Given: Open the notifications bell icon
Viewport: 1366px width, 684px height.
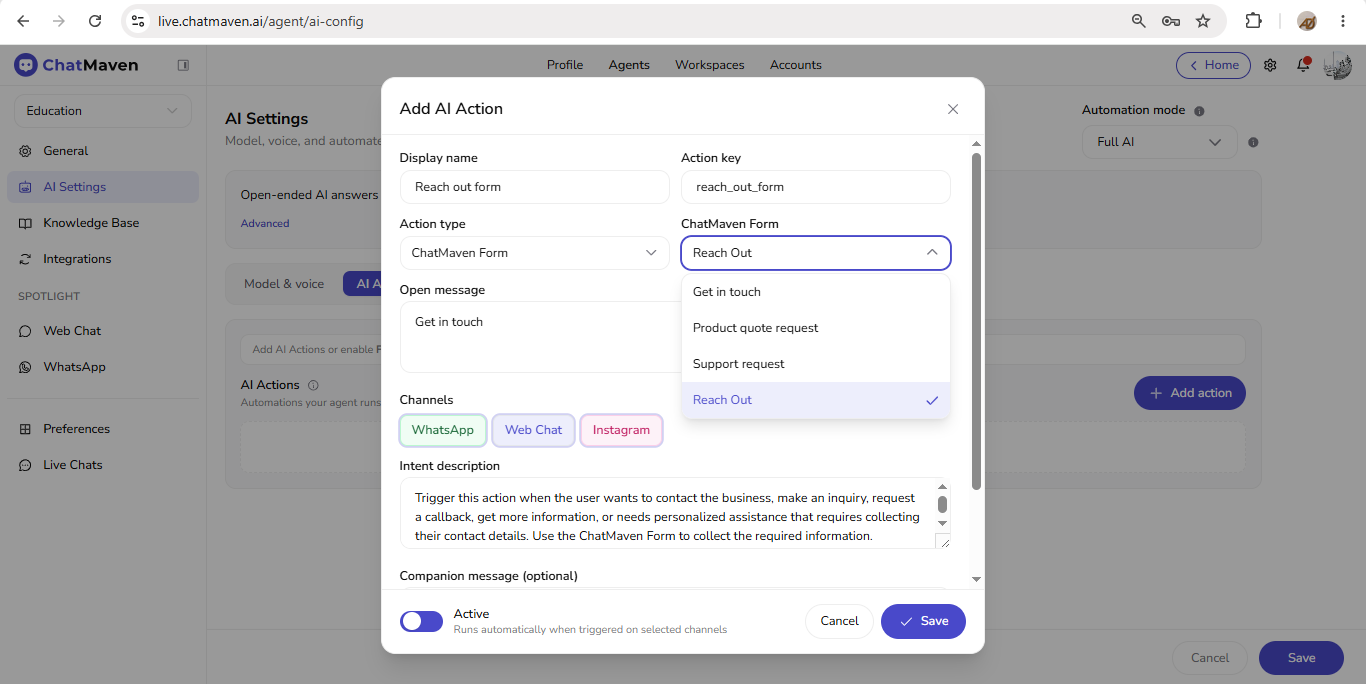Looking at the screenshot, I should tap(1303, 65).
